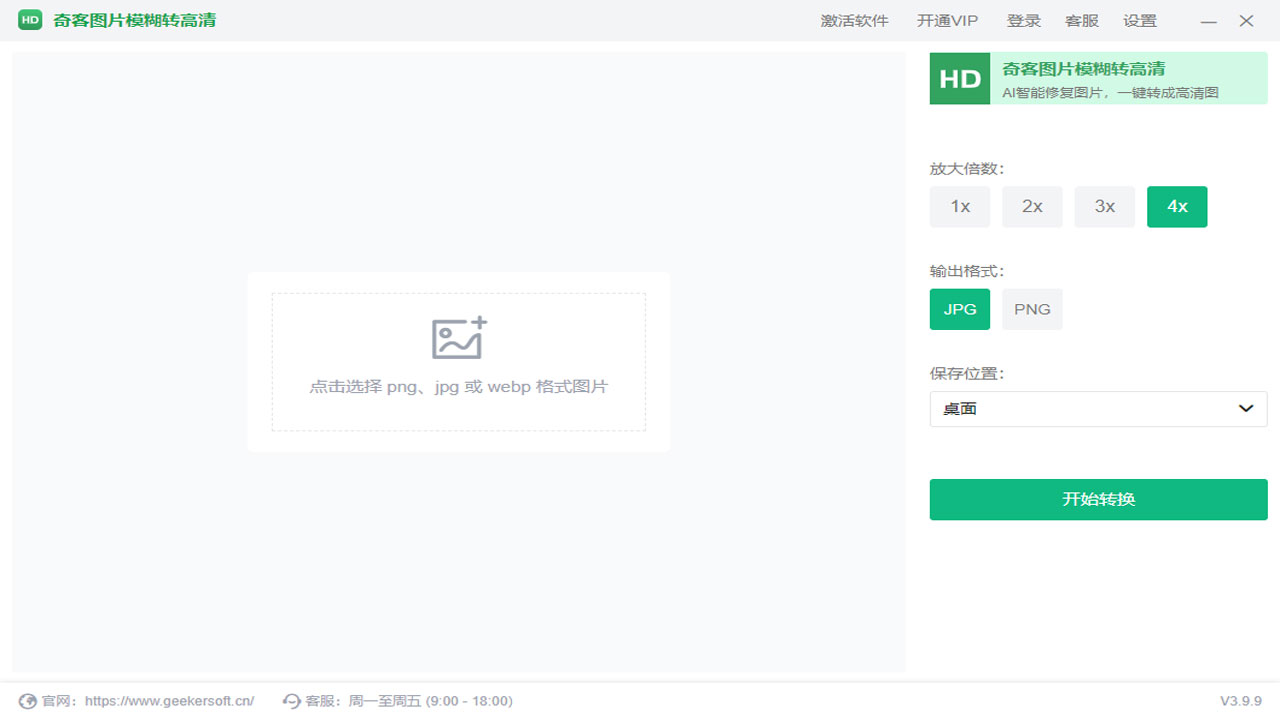Select the 1x magnification option

(x=959, y=206)
